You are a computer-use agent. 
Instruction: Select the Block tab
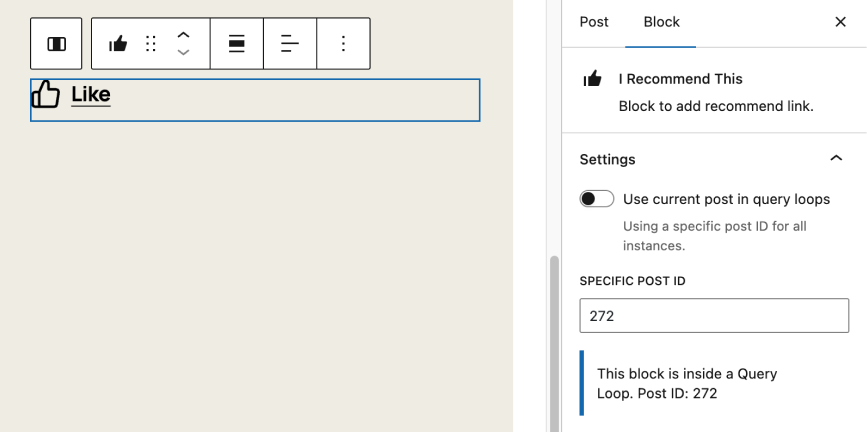[x=661, y=22]
